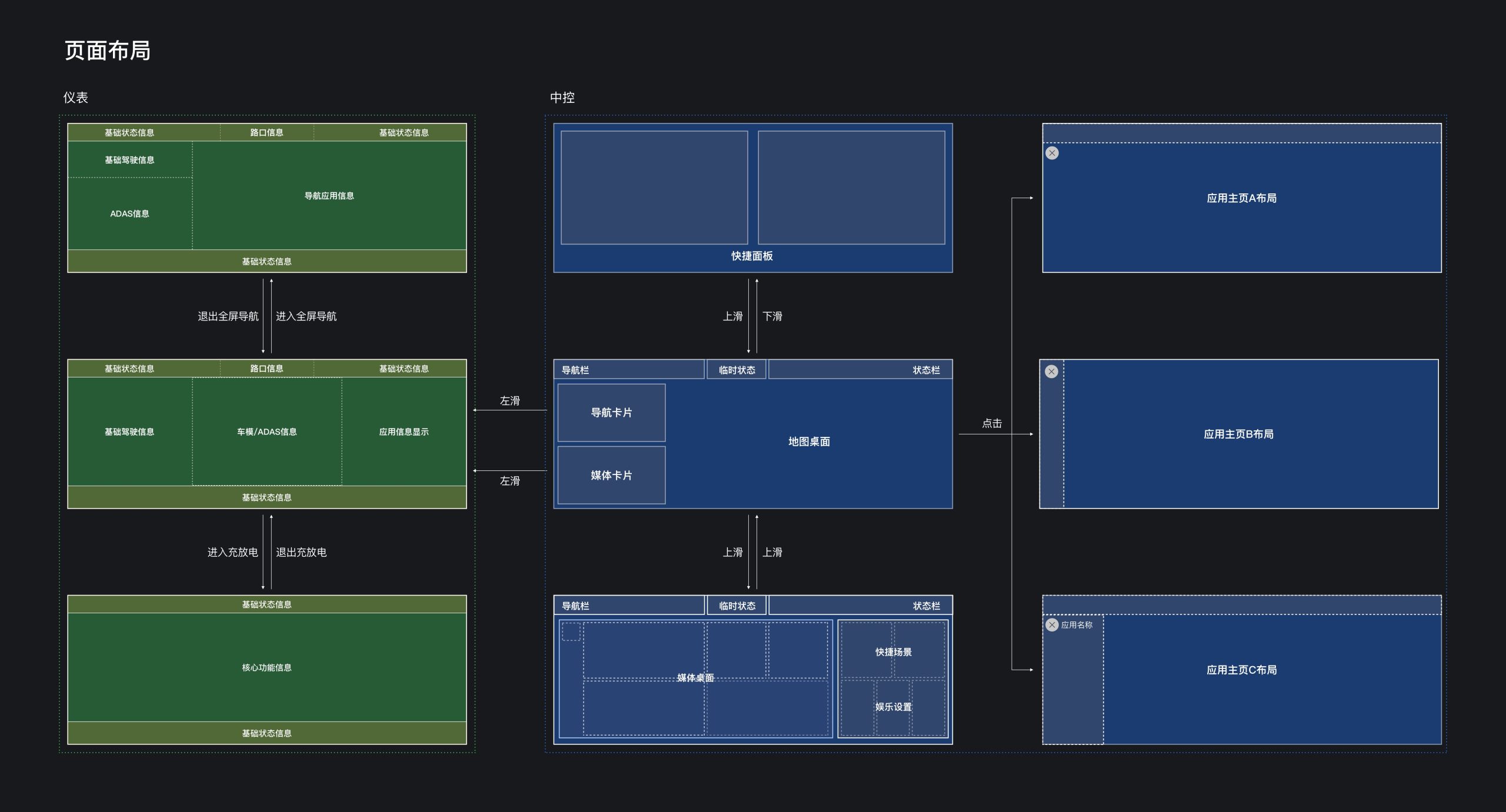
Task: Click the 点击 arrow label
Action: 992,423
